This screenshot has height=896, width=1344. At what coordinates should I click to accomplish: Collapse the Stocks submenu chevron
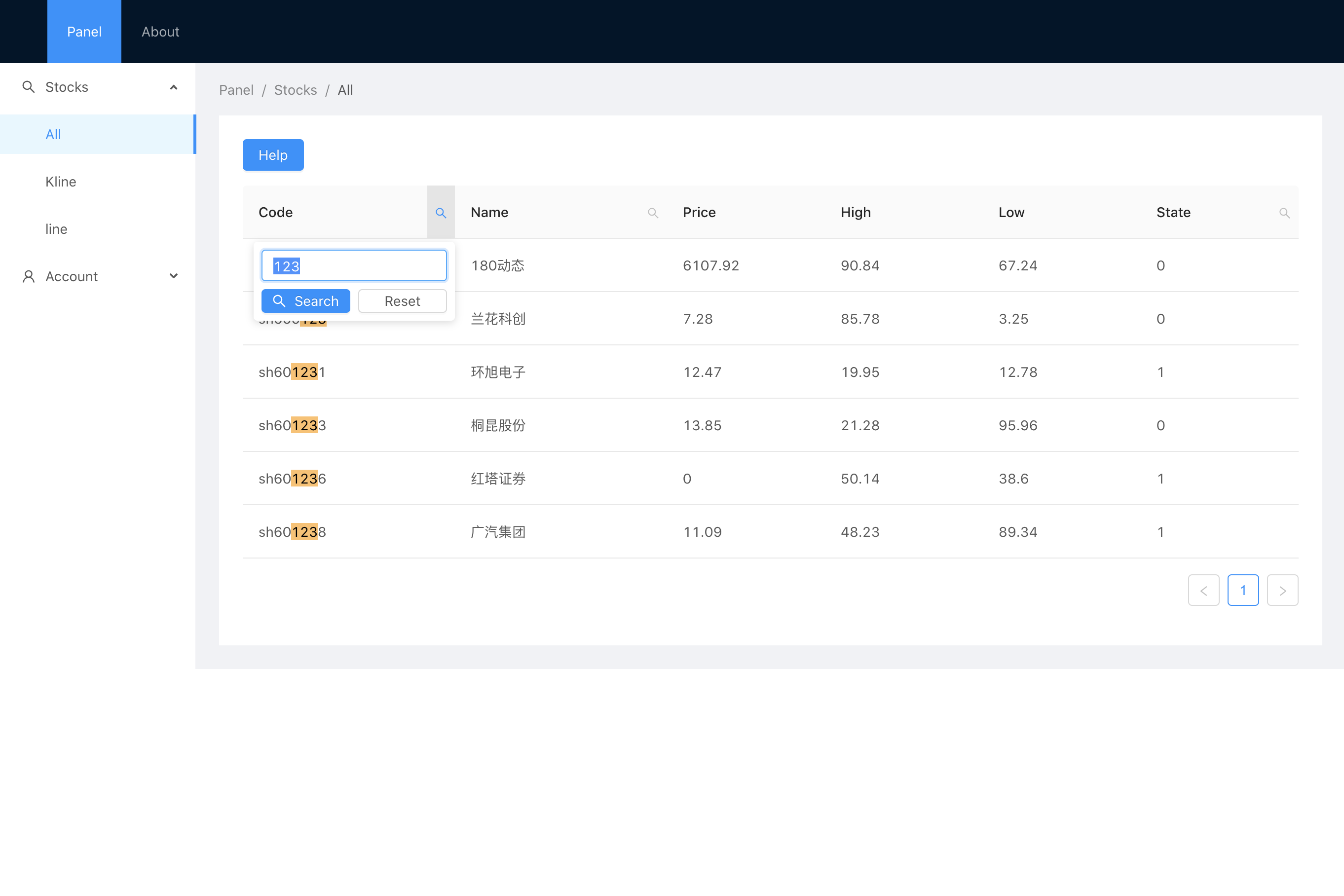174,87
